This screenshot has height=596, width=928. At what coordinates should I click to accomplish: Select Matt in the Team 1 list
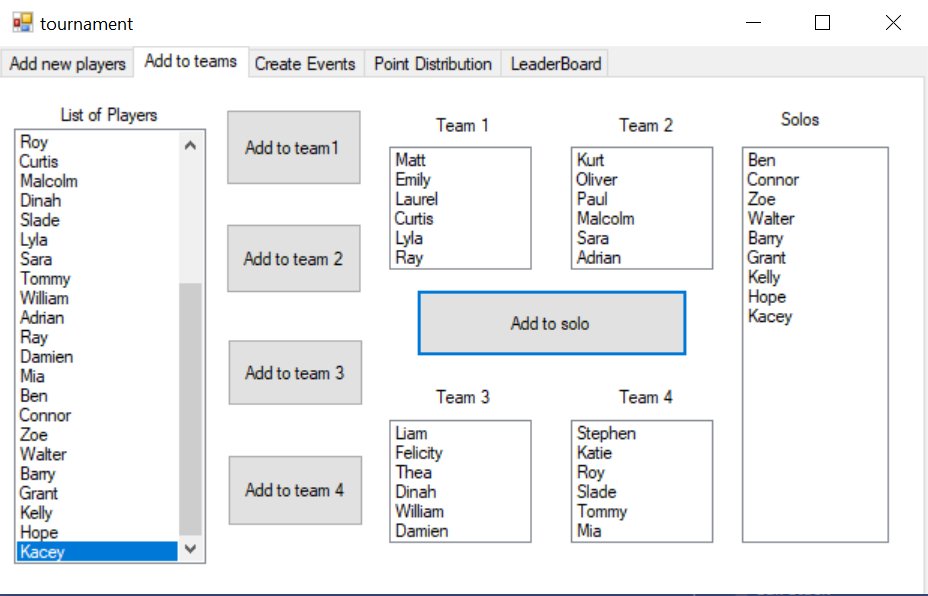(460, 160)
